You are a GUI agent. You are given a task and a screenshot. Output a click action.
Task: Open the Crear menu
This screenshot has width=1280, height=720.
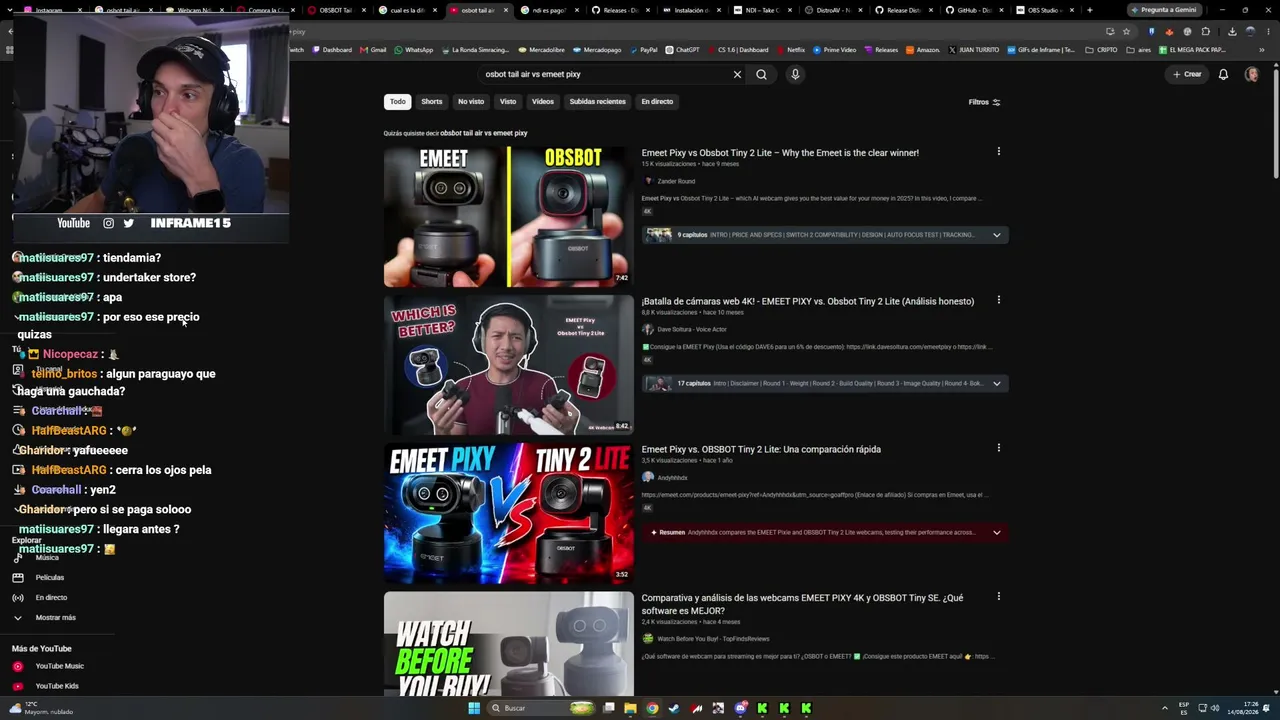point(1187,74)
